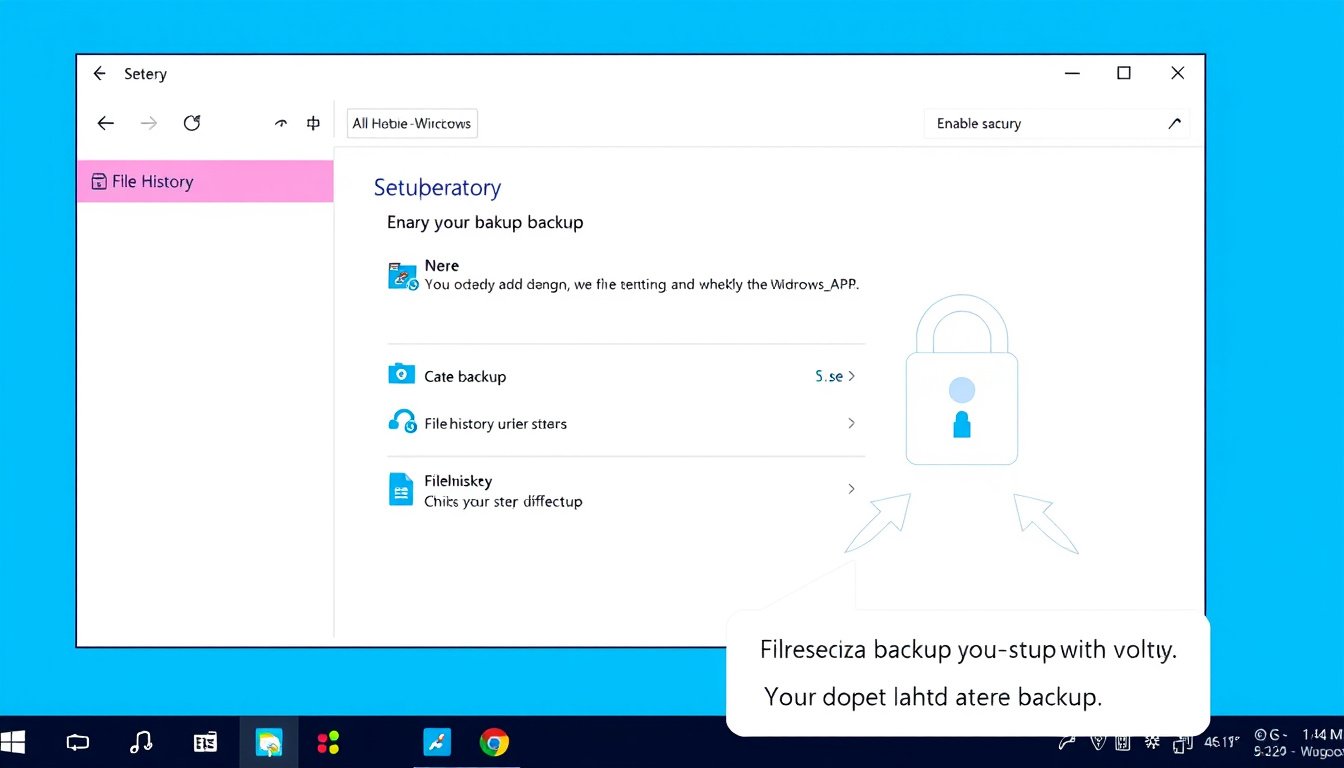Screen dimensions: 1344x768
Task: Click the Nere drive icon
Action: (x=402, y=276)
